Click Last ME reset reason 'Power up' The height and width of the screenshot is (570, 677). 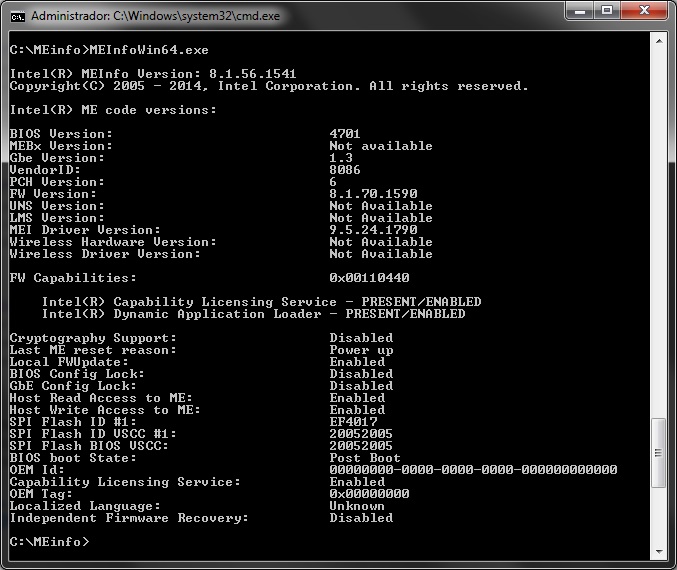361,350
